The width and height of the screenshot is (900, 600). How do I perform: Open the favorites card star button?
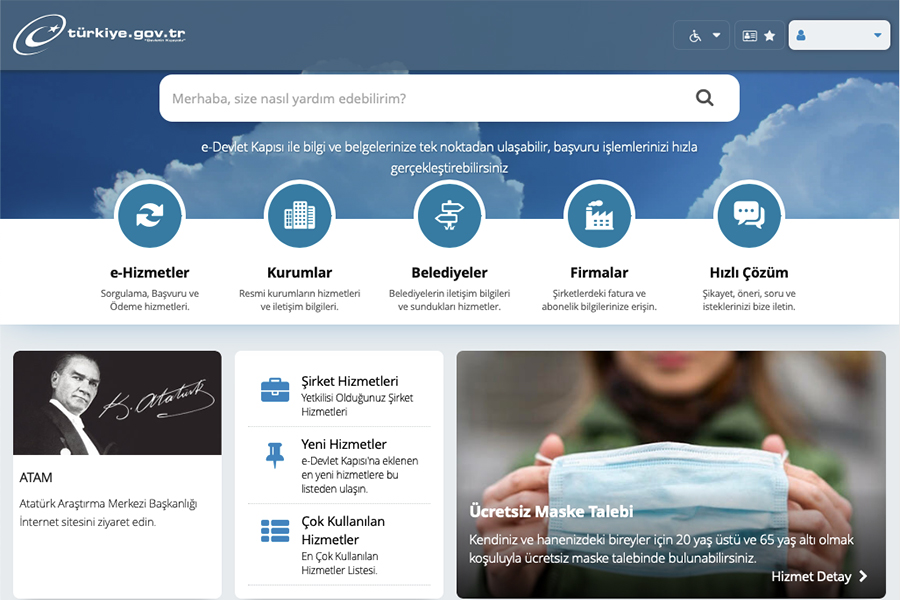coord(759,36)
